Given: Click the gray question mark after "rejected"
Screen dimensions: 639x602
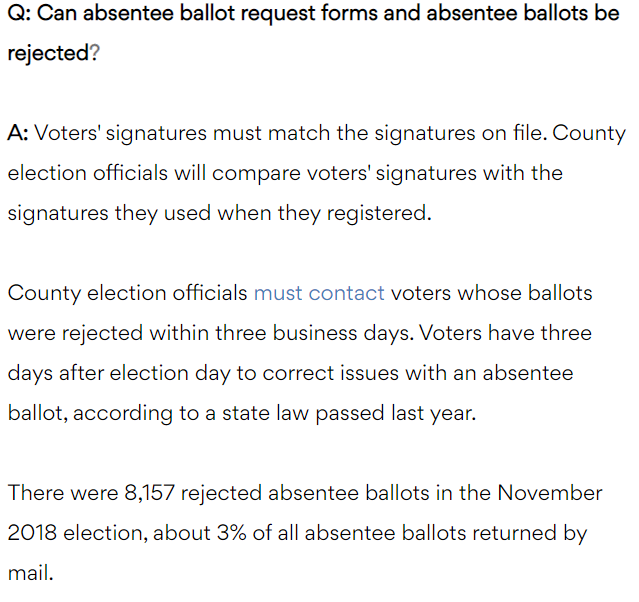Looking at the screenshot, I should click(x=95, y=53).
